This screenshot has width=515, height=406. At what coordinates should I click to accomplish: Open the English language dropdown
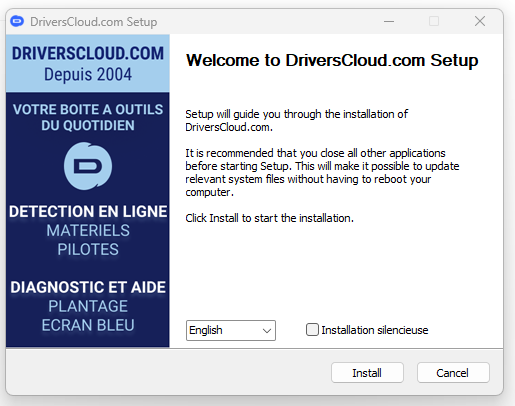coord(231,330)
